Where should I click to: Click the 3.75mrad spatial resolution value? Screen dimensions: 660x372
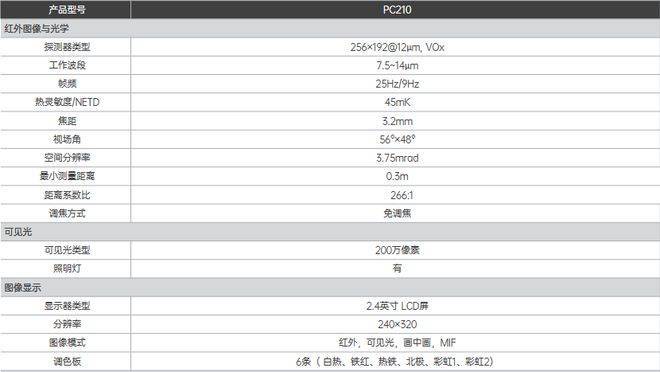397,158
